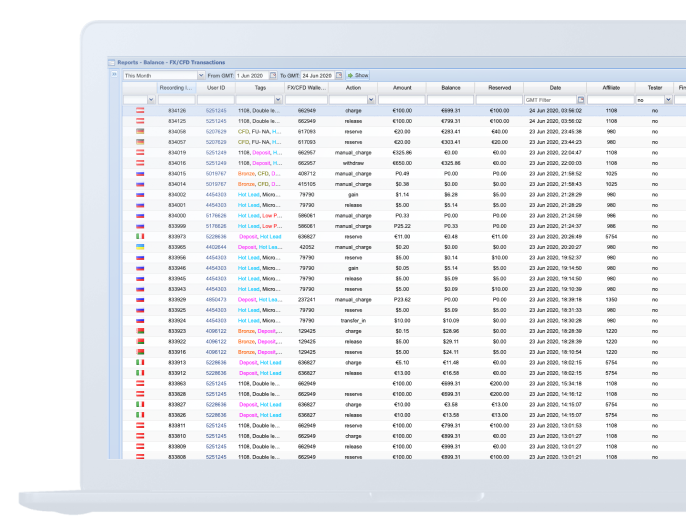This screenshot has width=686, height=523.
Task: Sort by the User ID column header
Action: point(216,88)
